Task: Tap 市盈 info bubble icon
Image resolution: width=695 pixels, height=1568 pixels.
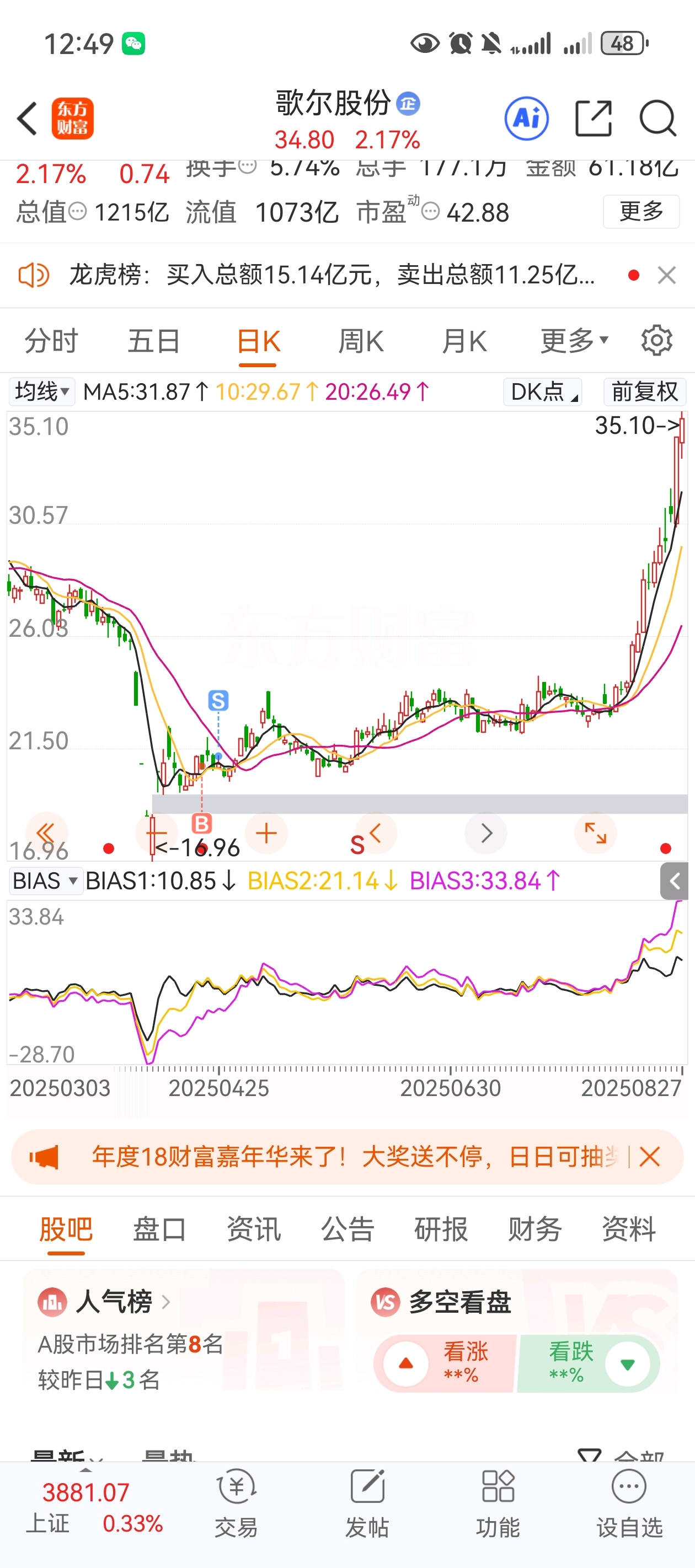Action: pos(430,212)
